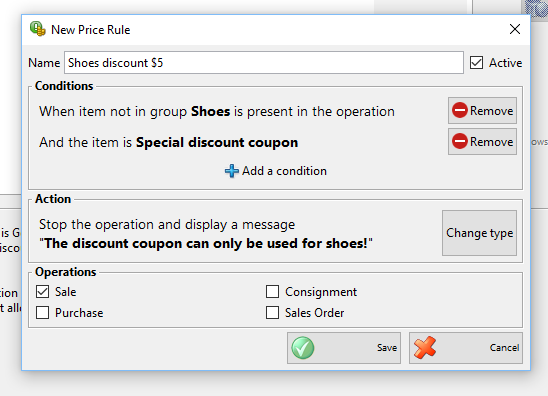548x396 pixels.
Task: Click the message text about discount coupon for shoes
Action: tap(206, 243)
